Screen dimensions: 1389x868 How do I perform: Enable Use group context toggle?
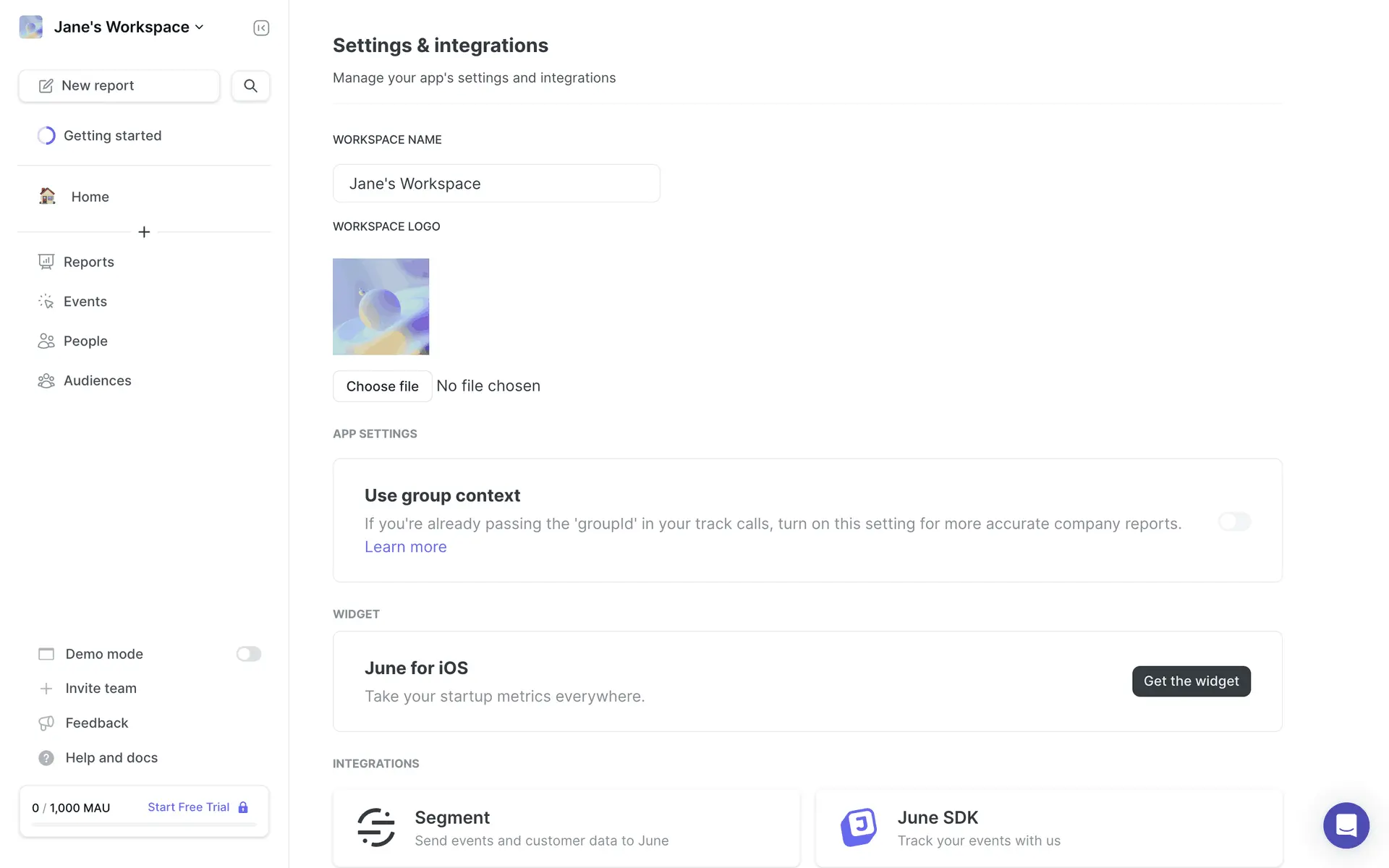coord(1234,522)
